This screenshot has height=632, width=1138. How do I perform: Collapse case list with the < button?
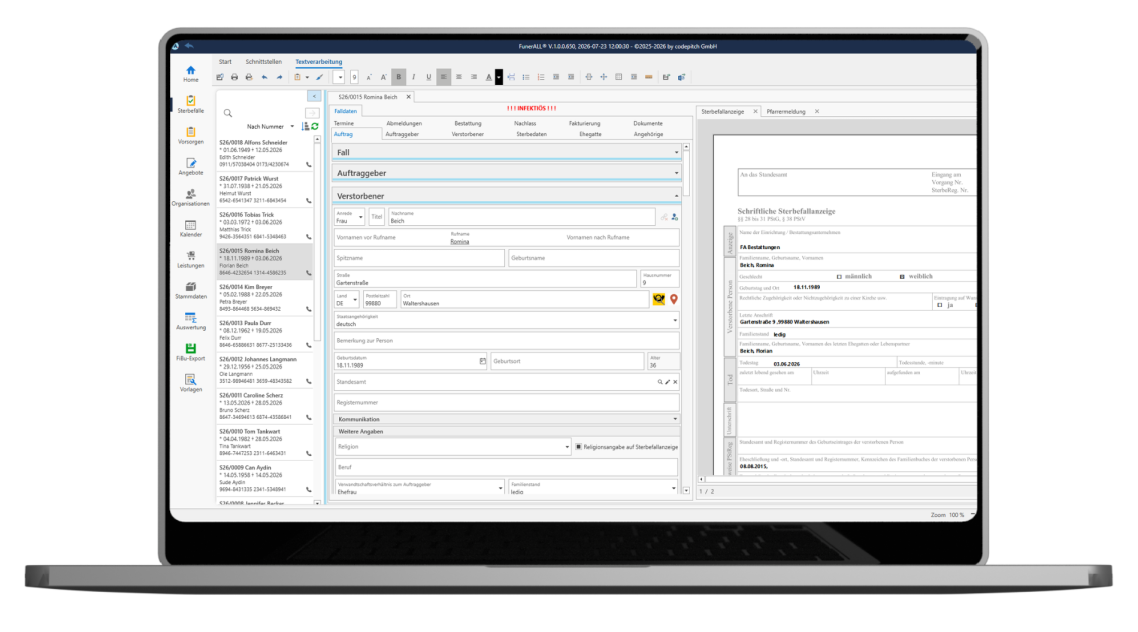tap(314, 96)
